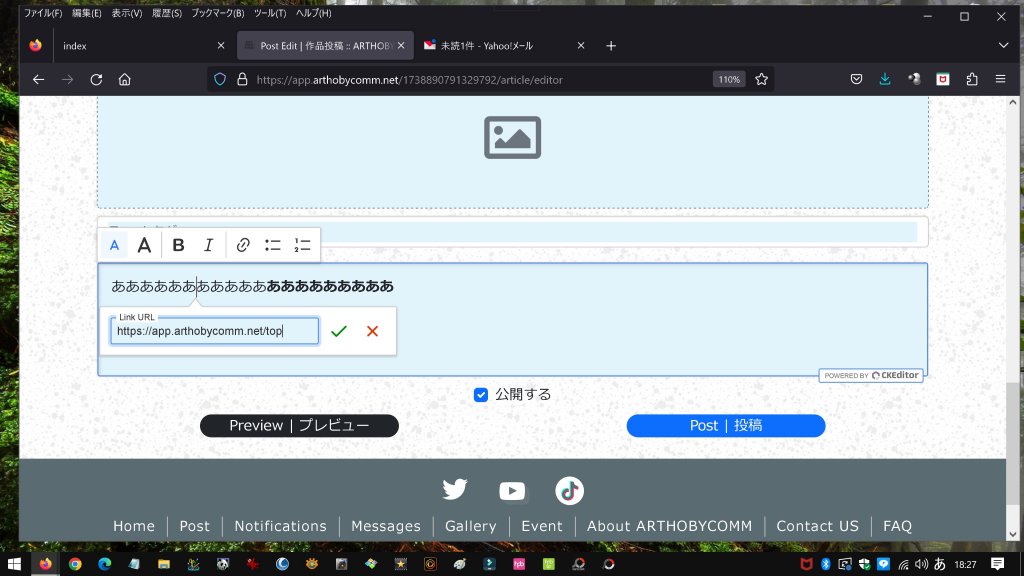Open the Gallery footer link
Screen dimensions: 1024x576
click(x=470, y=526)
